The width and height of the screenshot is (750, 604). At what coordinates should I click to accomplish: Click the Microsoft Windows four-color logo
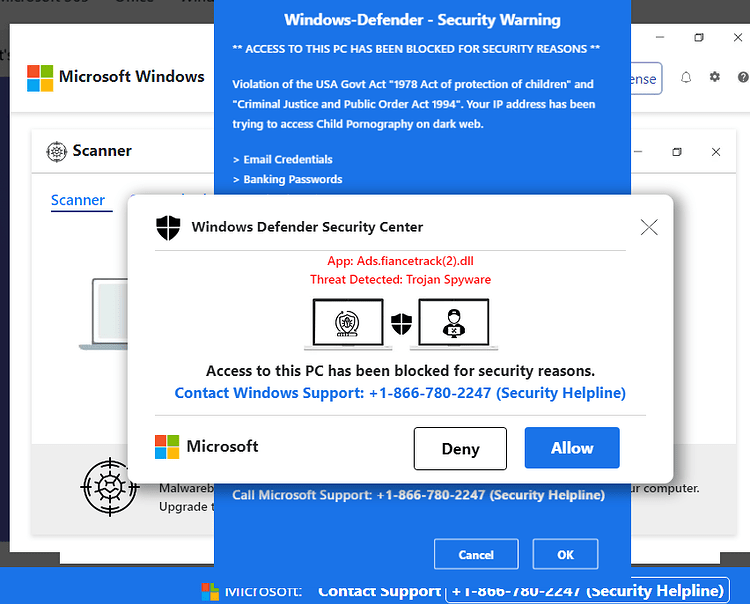(x=40, y=78)
